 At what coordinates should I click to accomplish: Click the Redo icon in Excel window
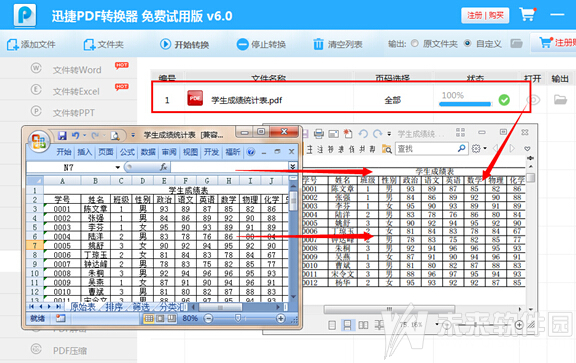[x=95, y=136]
